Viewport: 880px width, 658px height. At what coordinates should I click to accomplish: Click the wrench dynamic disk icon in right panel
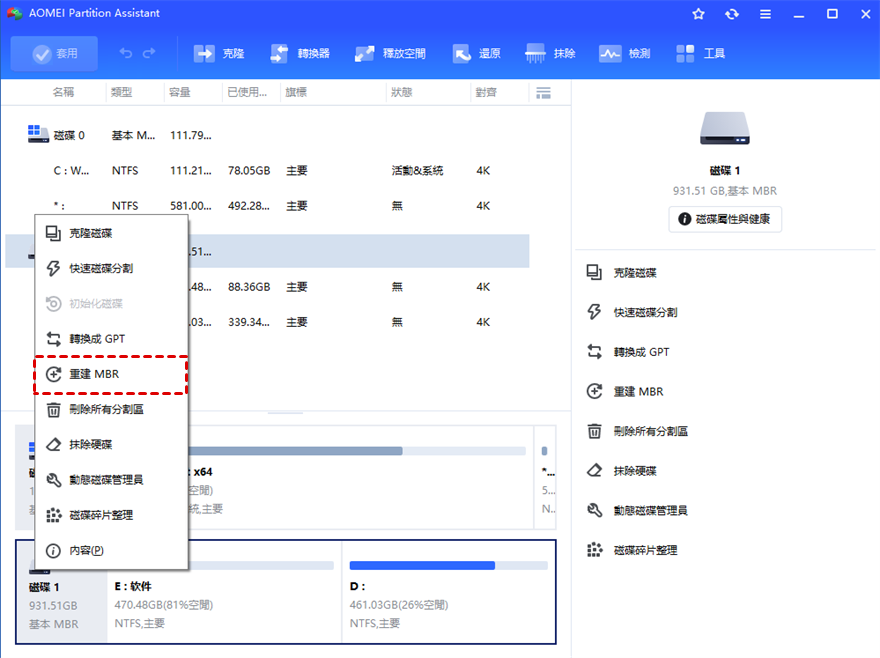click(x=594, y=510)
